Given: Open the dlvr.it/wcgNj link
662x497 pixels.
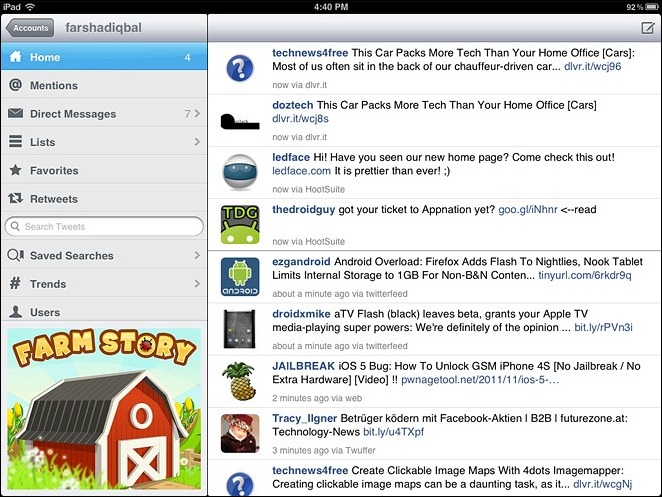Looking at the screenshot, I should pyautogui.click(x=602, y=484).
